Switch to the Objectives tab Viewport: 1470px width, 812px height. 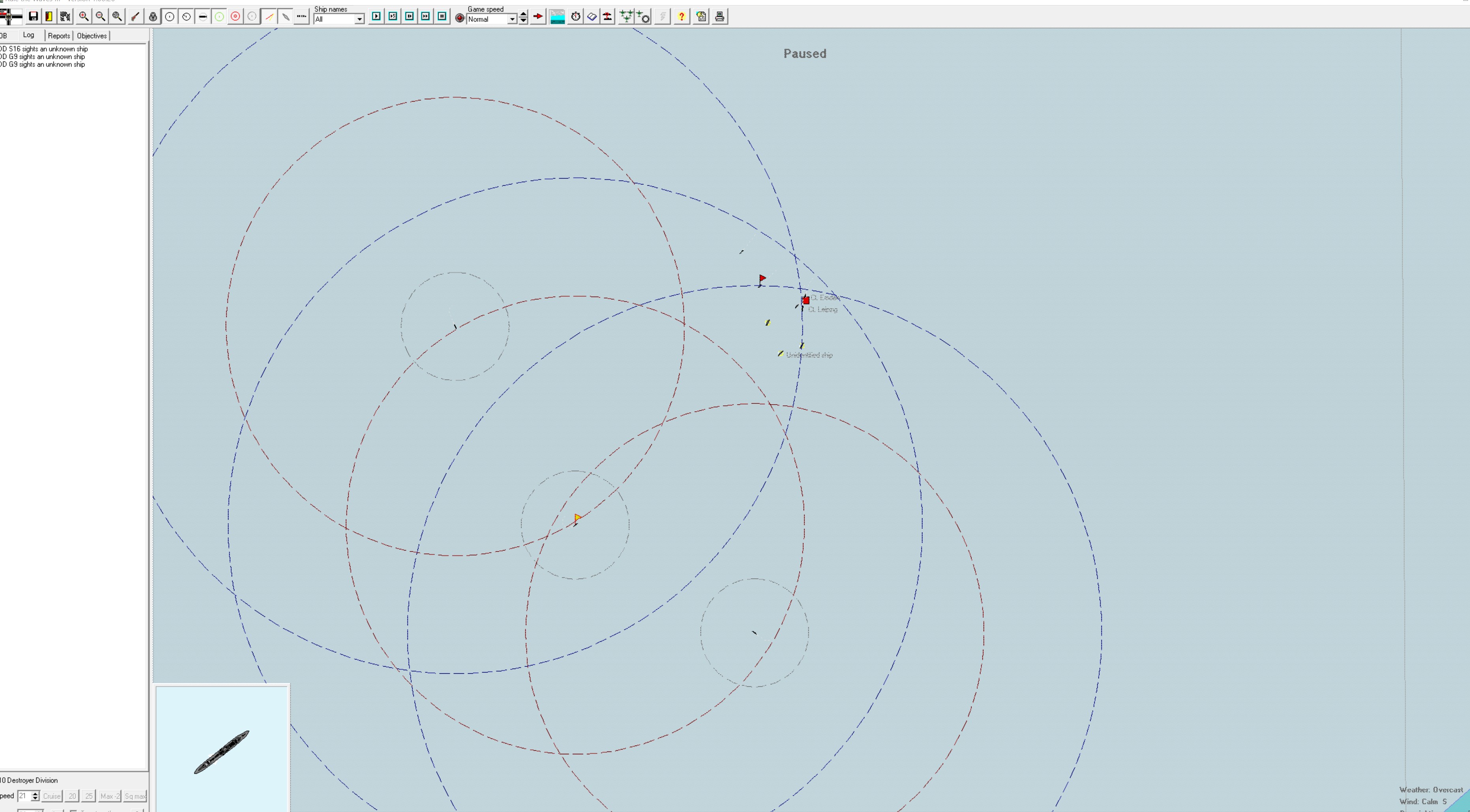pos(92,36)
